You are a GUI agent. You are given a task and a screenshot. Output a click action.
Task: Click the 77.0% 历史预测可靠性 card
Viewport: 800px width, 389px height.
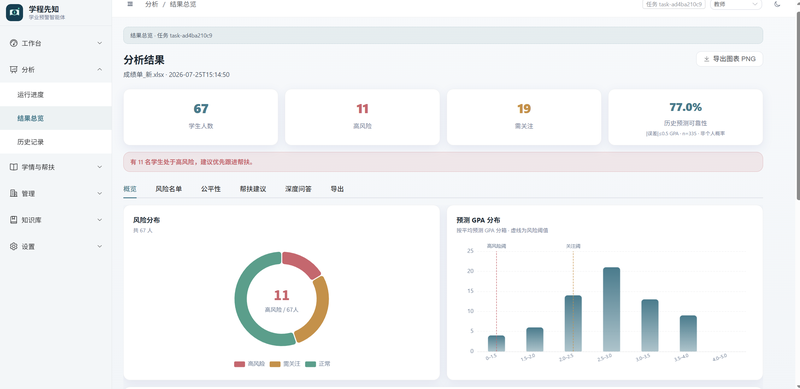pos(686,117)
